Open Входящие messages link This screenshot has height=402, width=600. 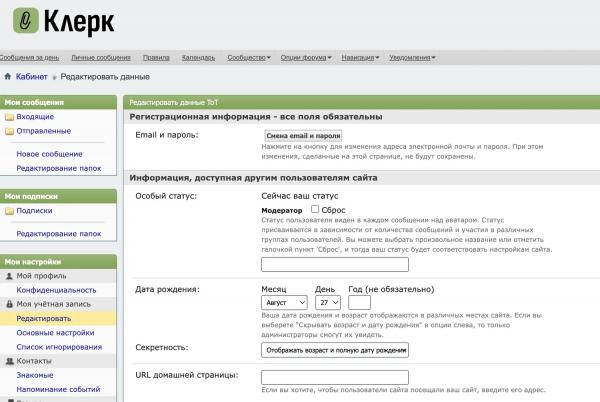click(x=35, y=117)
